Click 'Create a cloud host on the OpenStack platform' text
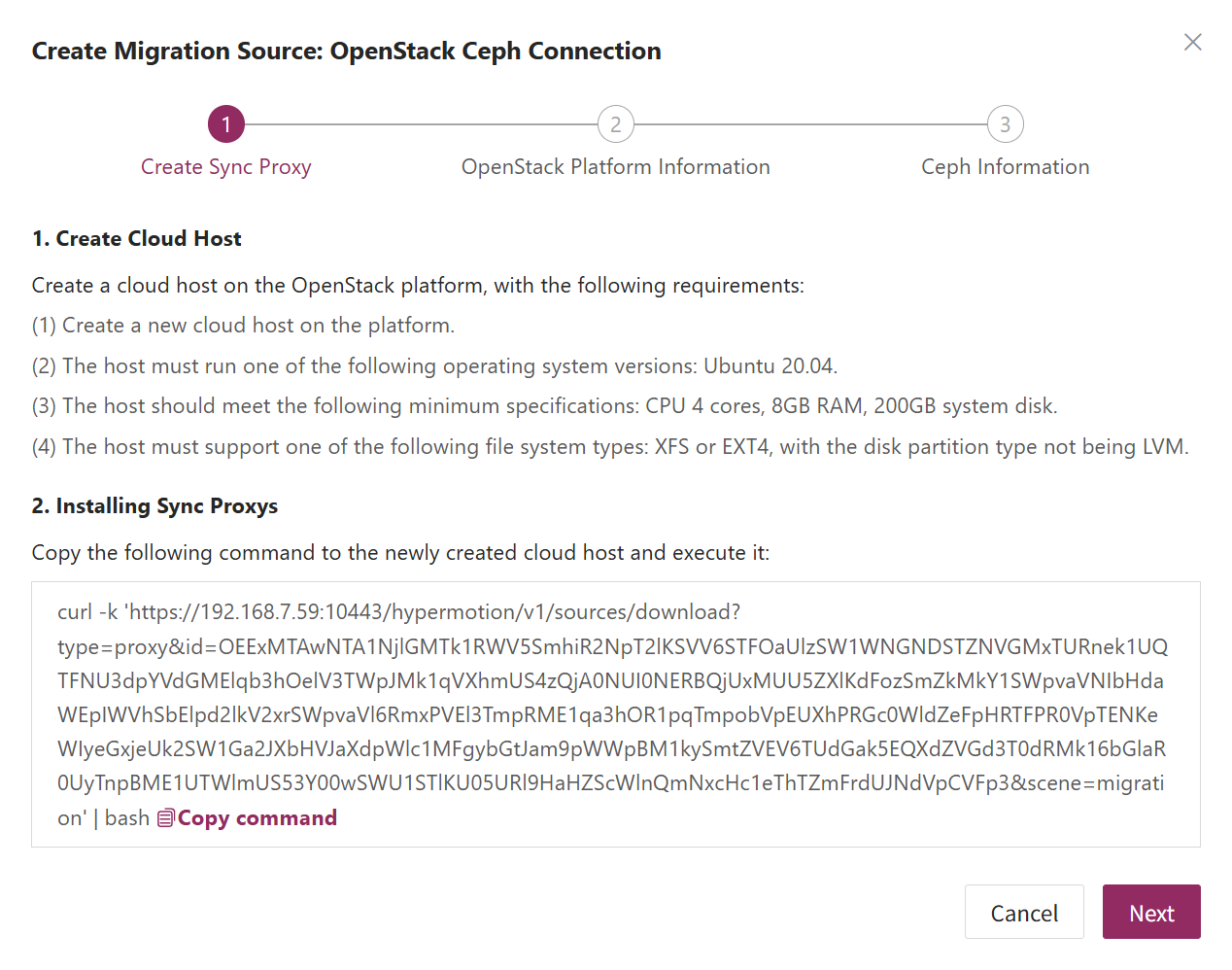The image size is (1232, 970). click(418, 286)
